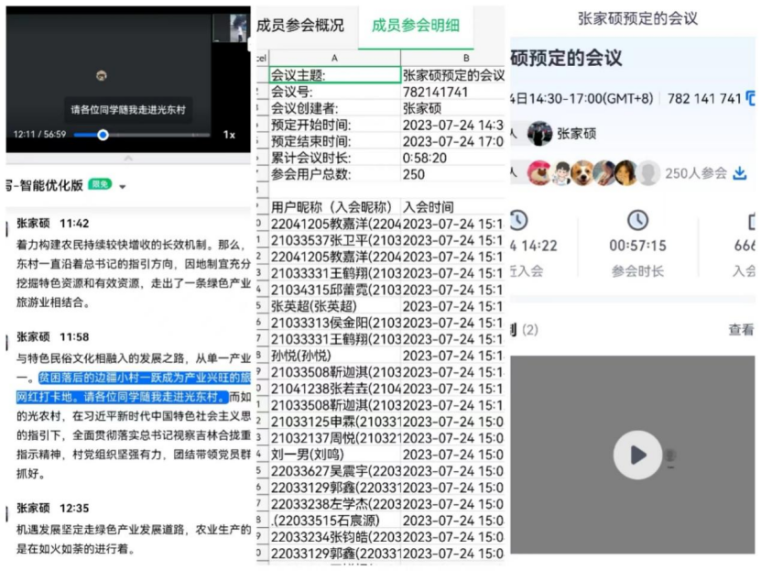The height and width of the screenshot is (571, 761).
Task: Open the speaker camera thumbnail in video
Action: pyautogui.click(x=238, y=28)
